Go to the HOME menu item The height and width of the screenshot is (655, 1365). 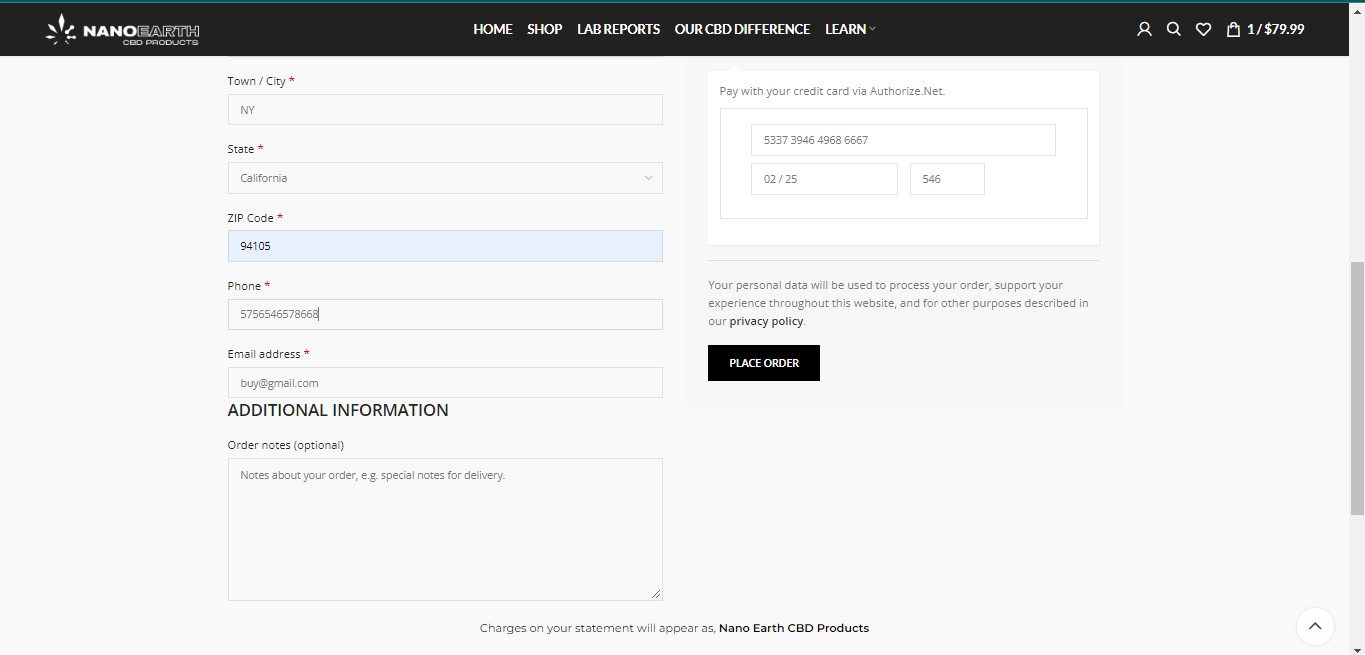492,29
